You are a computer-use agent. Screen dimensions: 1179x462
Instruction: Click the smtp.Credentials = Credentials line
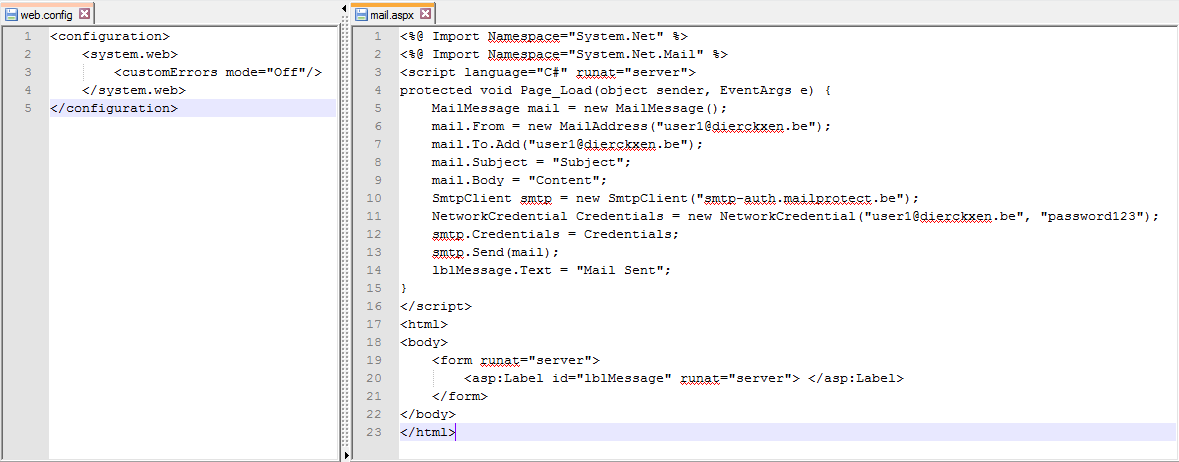coord(555,235)
